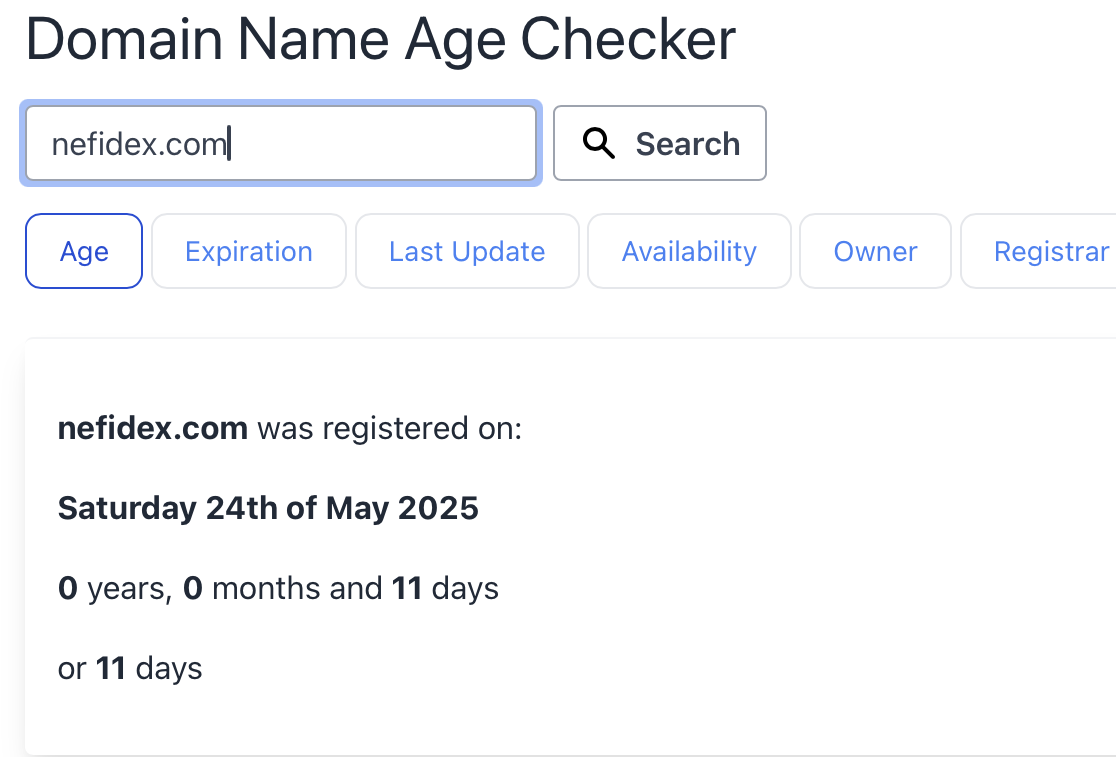The width and height of the screenshot is (1116, 757).
Task: Click the Search button label
Action: pyautogui.click(x=688, y=144)
